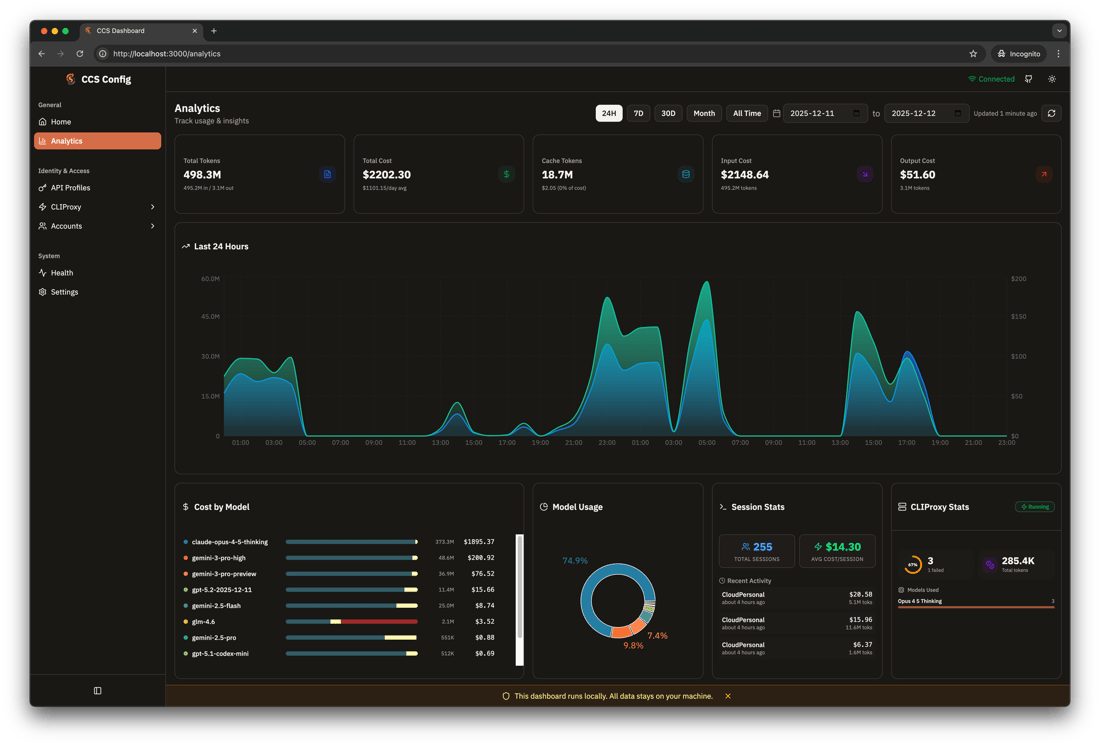Open the browser three-dot menu
Image resolution: width=1100 pixels, height=746 pixels.
point(1059,53)
